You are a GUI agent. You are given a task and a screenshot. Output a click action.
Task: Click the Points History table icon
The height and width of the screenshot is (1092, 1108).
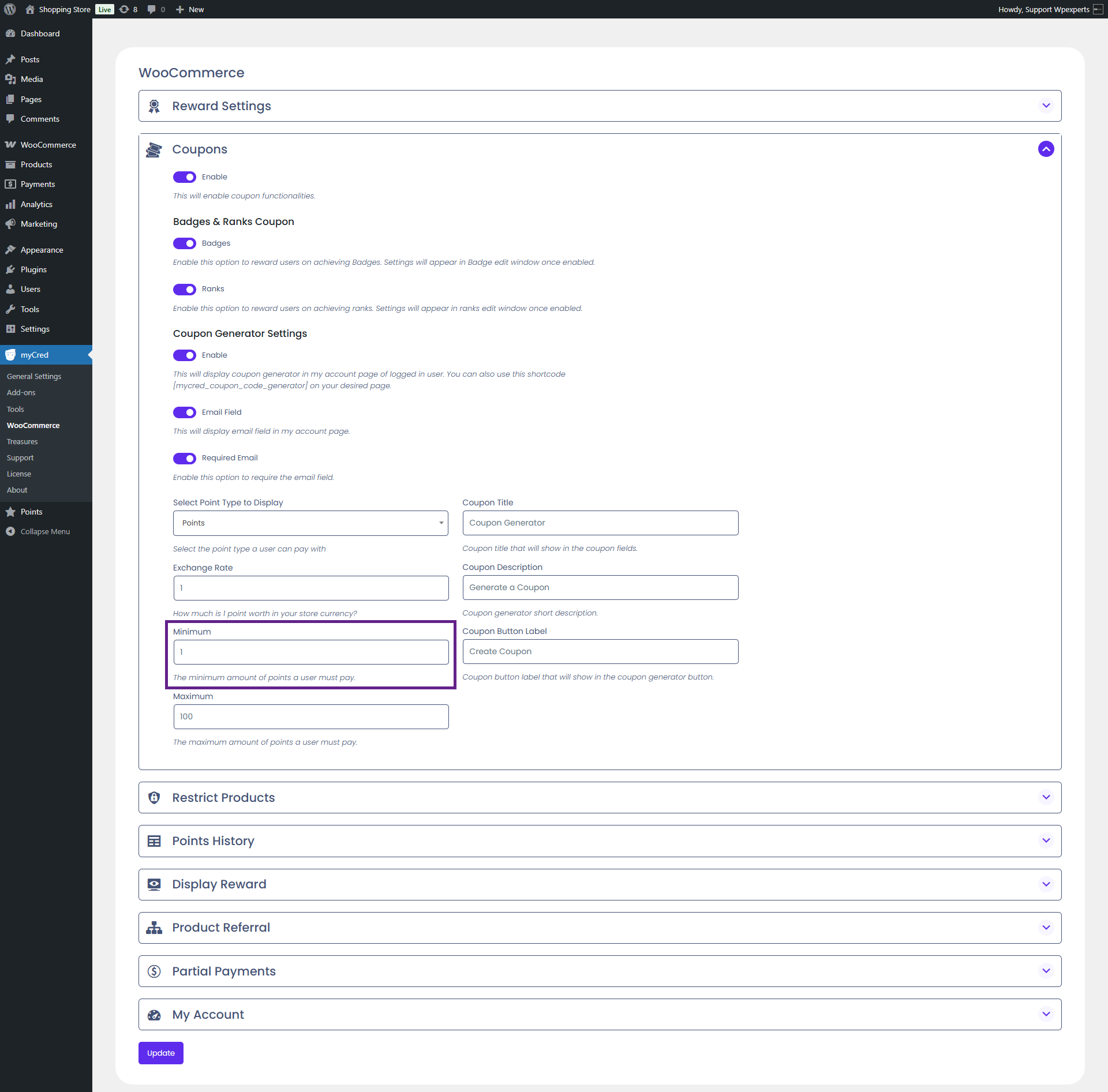coord(154,841)
